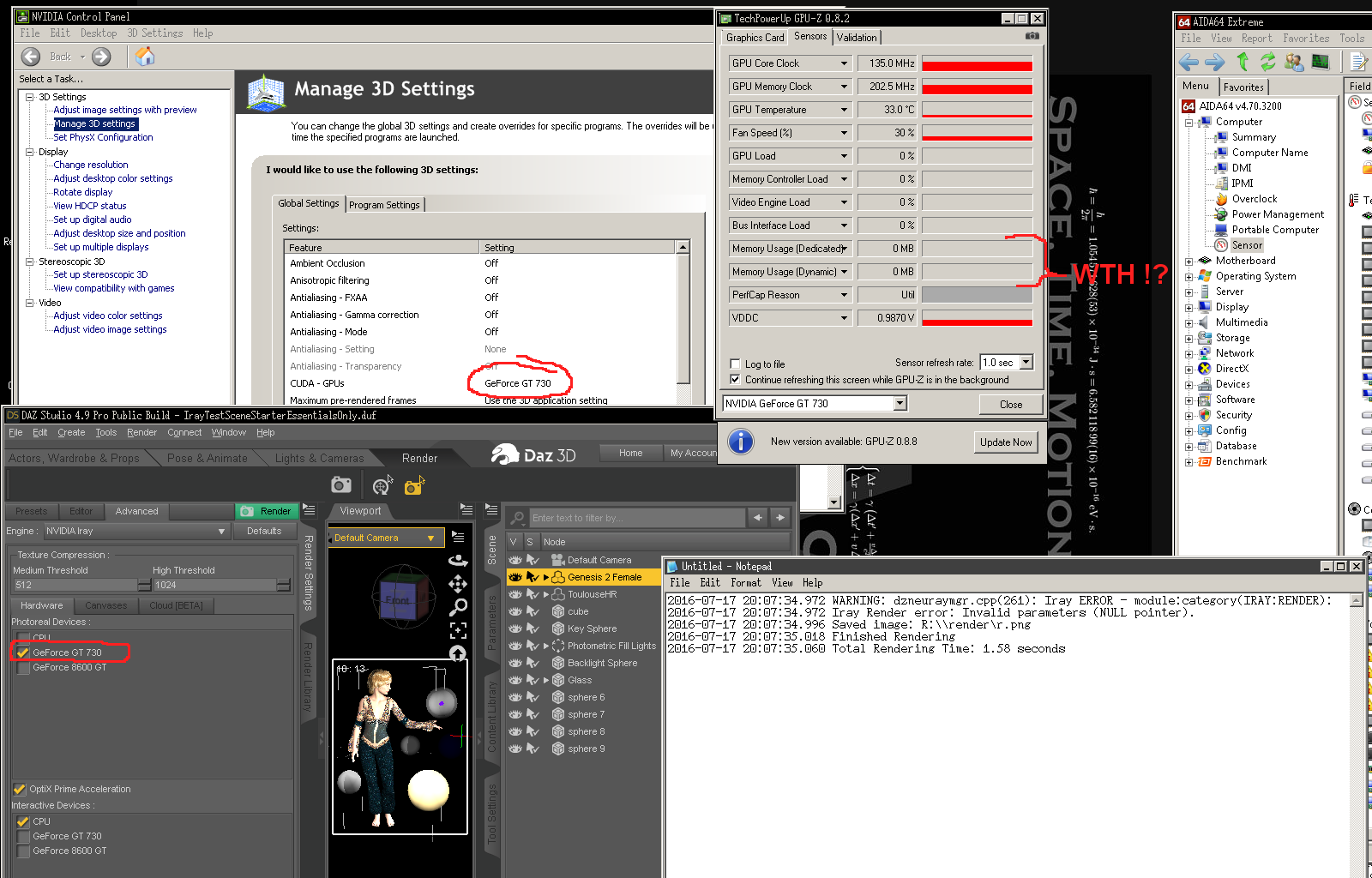Adjust the Medium Threshold slider
The height and width of the screenshot is (878, 1372).
pyautogui.click(x=81, y=585)
